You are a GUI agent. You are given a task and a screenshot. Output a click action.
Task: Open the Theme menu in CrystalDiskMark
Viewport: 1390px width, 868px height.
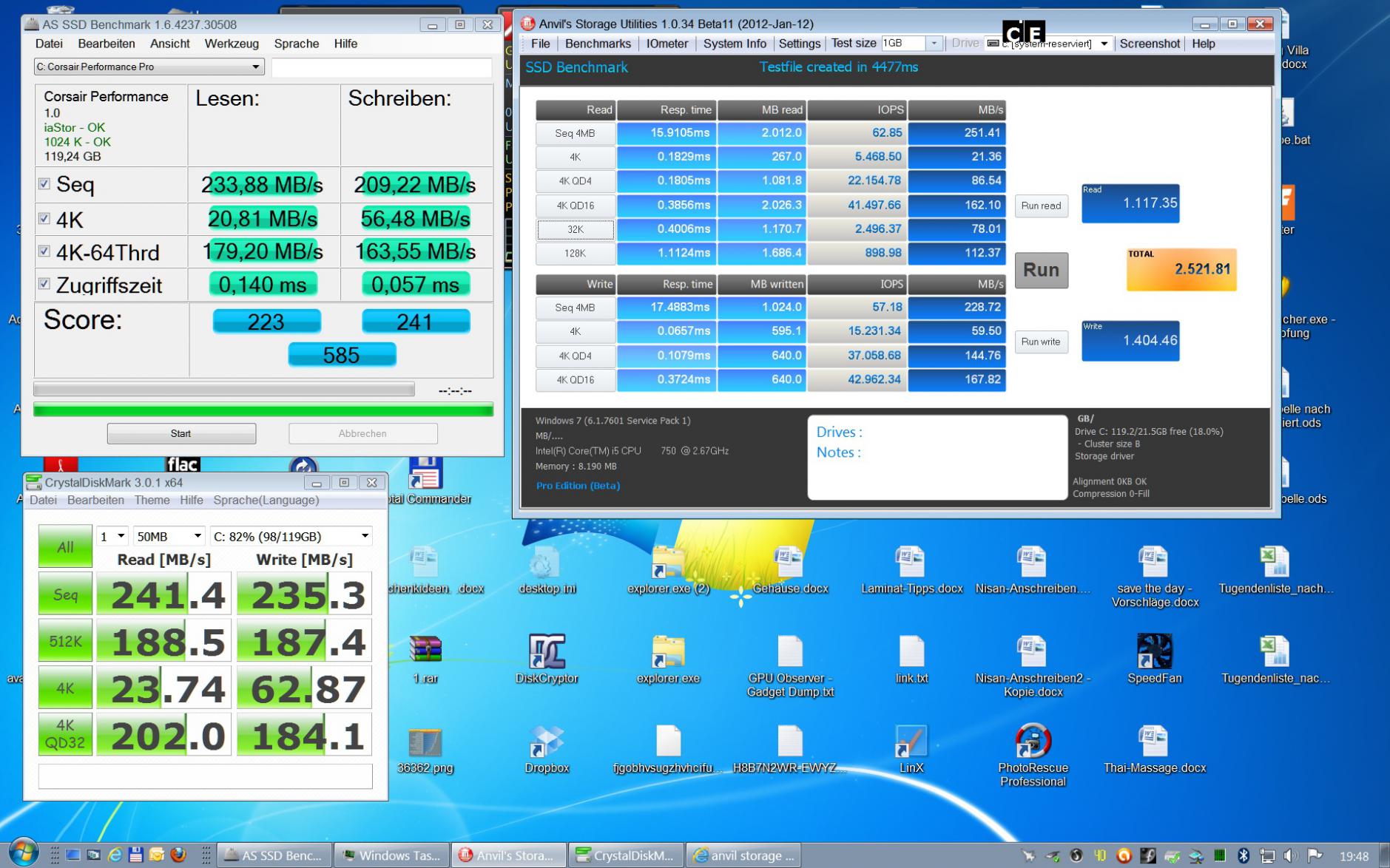152,500
